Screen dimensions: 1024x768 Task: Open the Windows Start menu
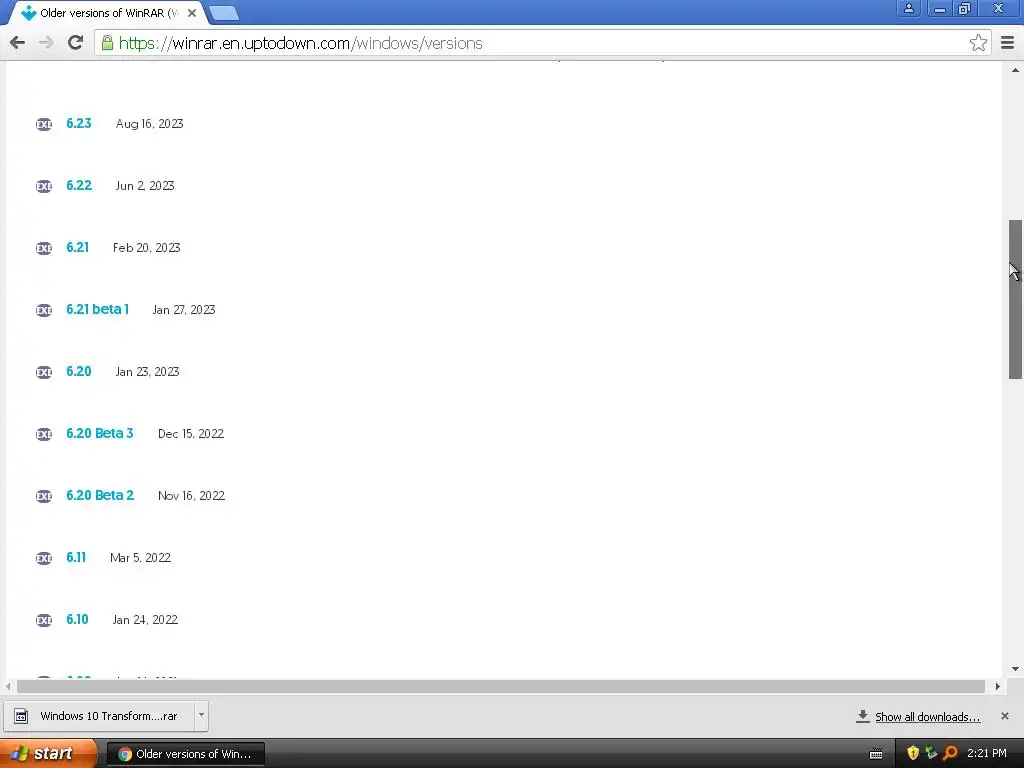pyautogui.click(x=48, y=753)
